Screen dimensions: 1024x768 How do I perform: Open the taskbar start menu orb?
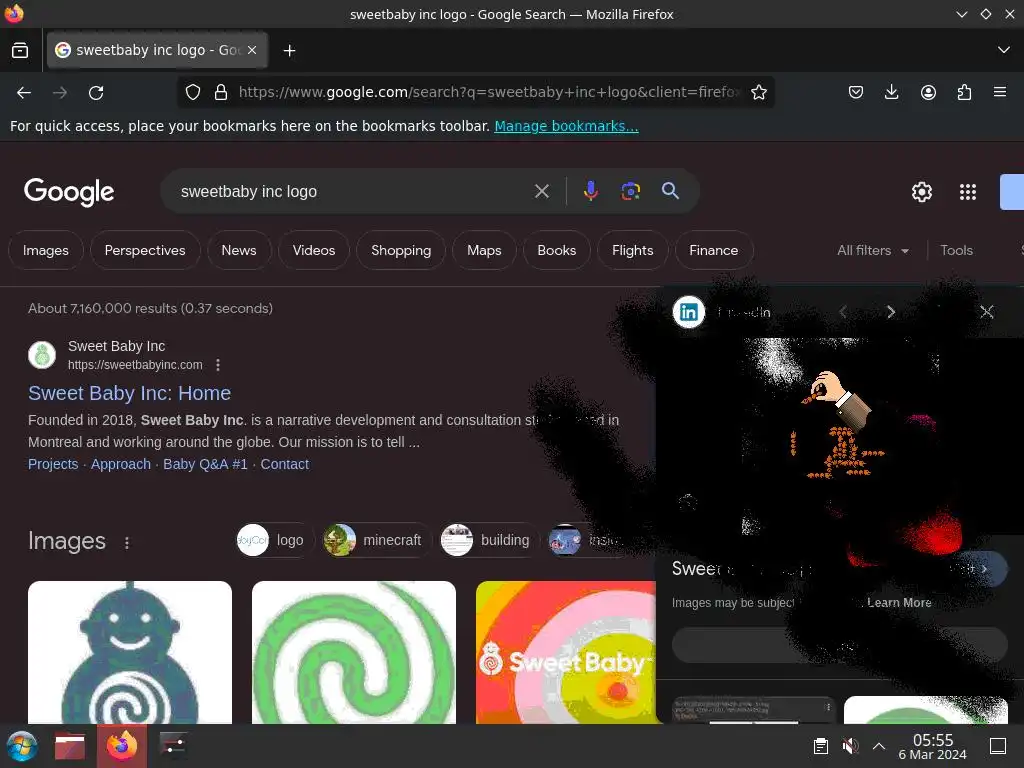pos(22,746)
